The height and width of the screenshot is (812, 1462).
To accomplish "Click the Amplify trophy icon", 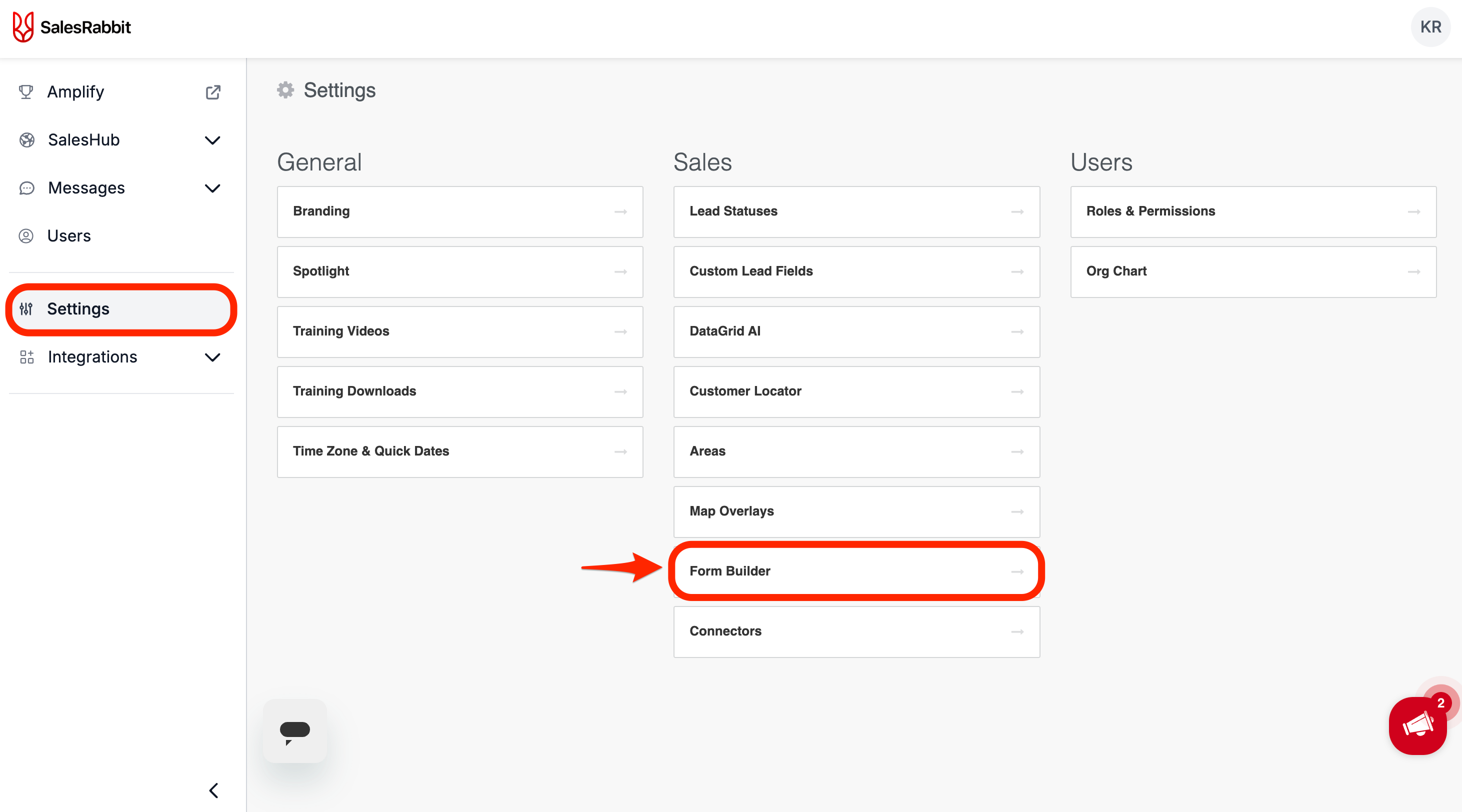I will coord(26,92).
